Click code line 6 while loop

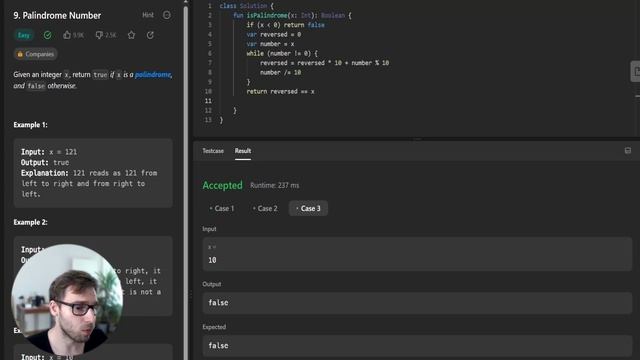click(282, 53)
